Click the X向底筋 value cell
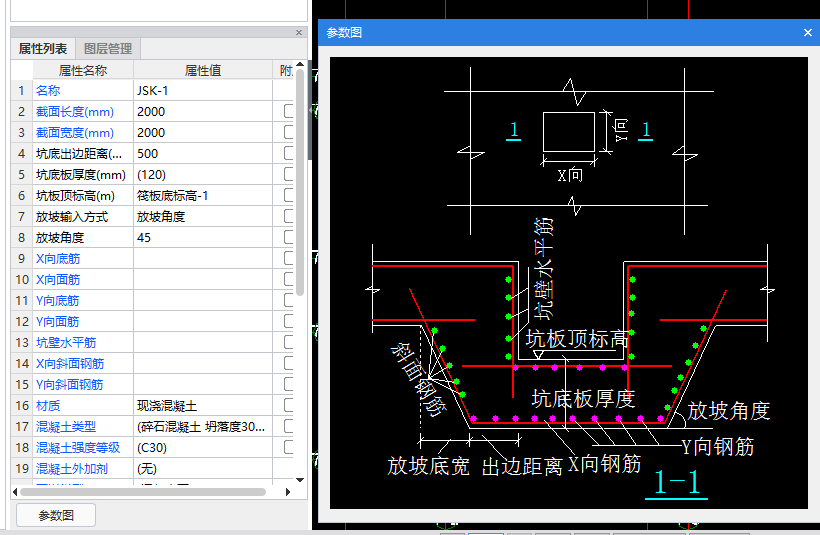The image size is (820, 535). coord(203,258)
